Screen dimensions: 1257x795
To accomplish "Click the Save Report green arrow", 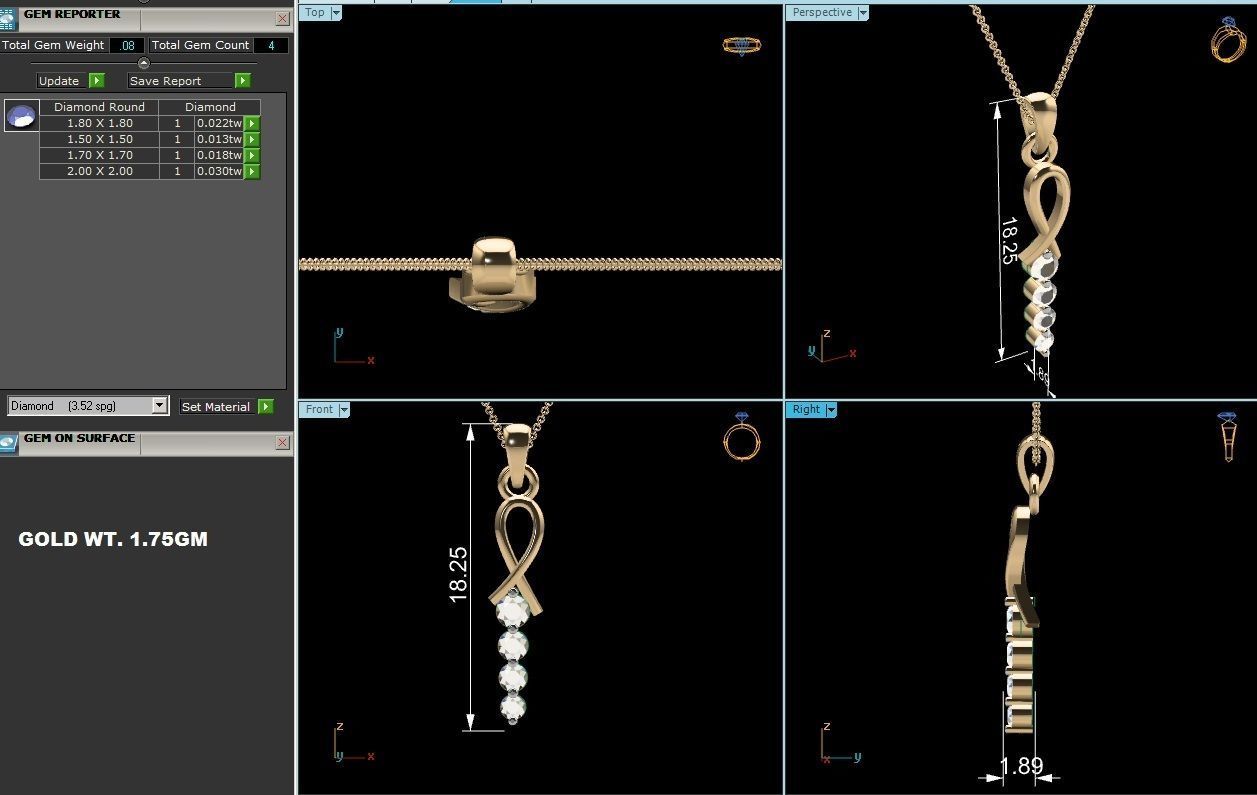I will pyautogui.click(x=242, y=81).
